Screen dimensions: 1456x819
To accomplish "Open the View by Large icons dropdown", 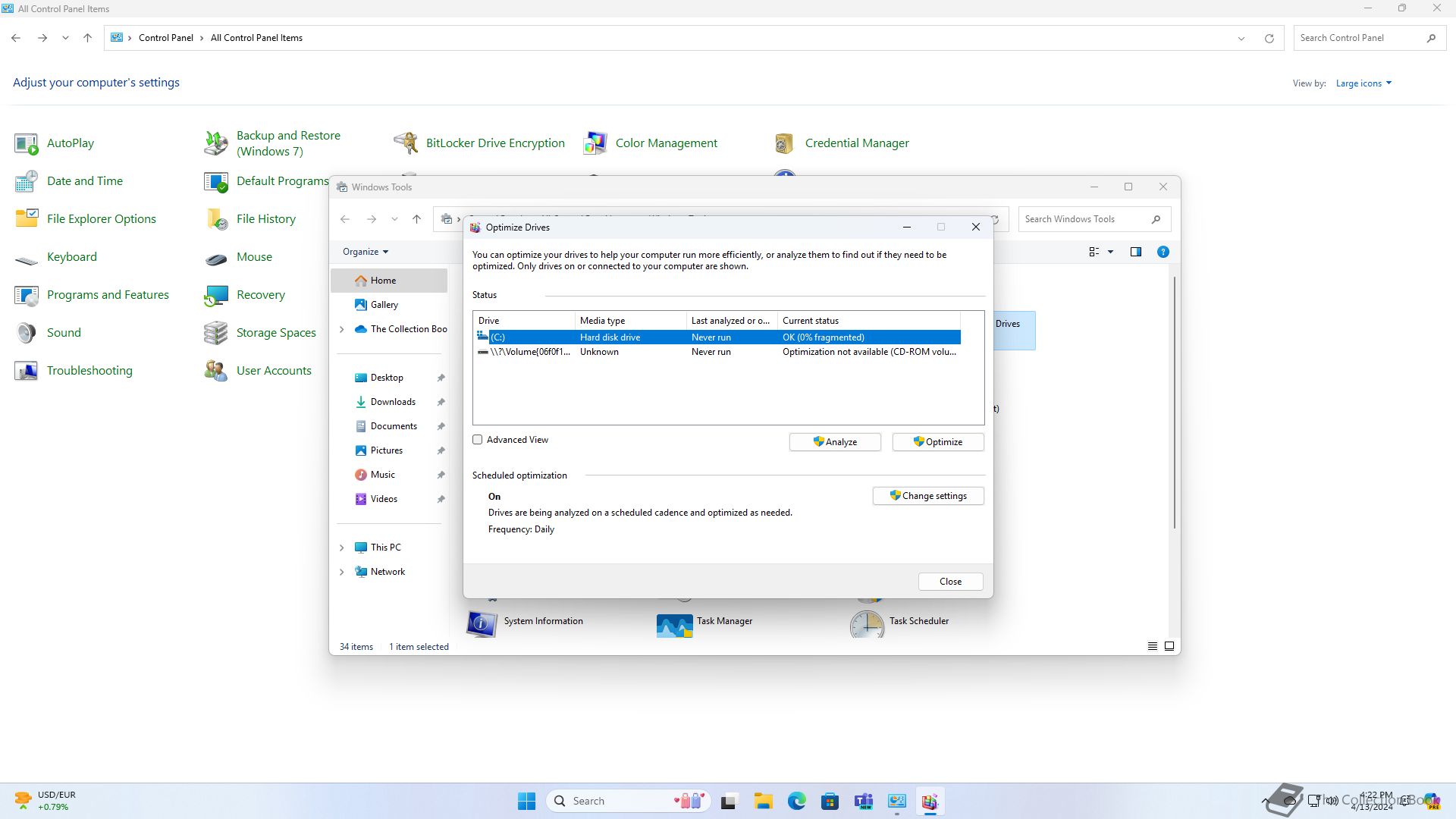I will click(x=1363, y=83).
